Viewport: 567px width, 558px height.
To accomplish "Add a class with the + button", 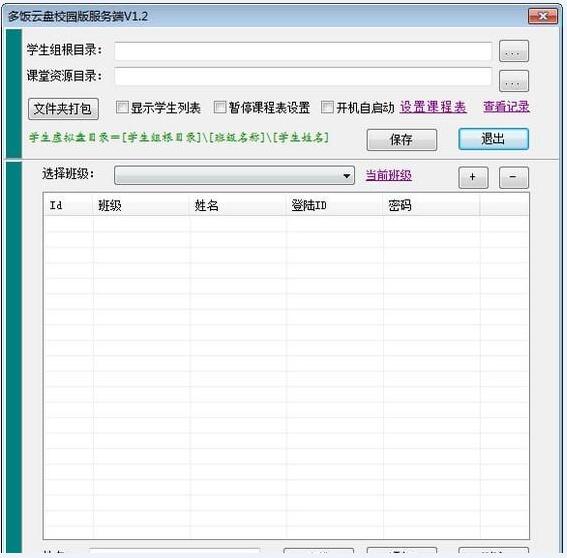I will [473, 177].
